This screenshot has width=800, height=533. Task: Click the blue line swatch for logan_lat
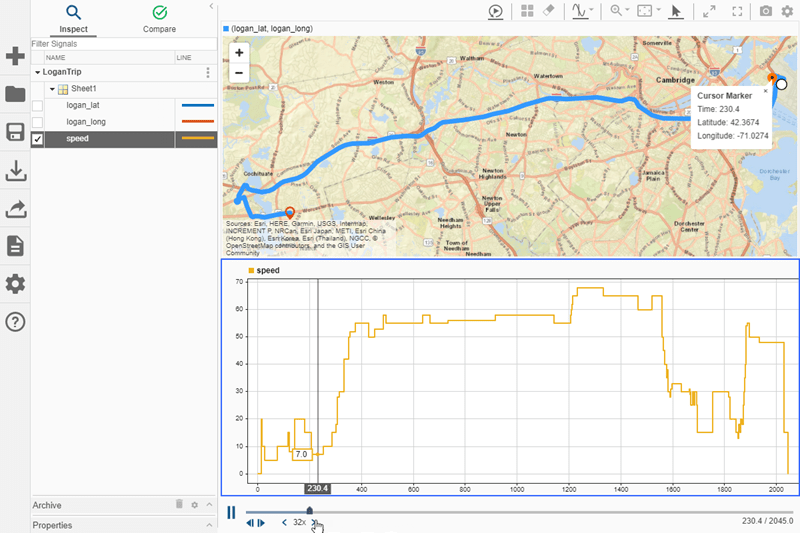click(197, 106)
